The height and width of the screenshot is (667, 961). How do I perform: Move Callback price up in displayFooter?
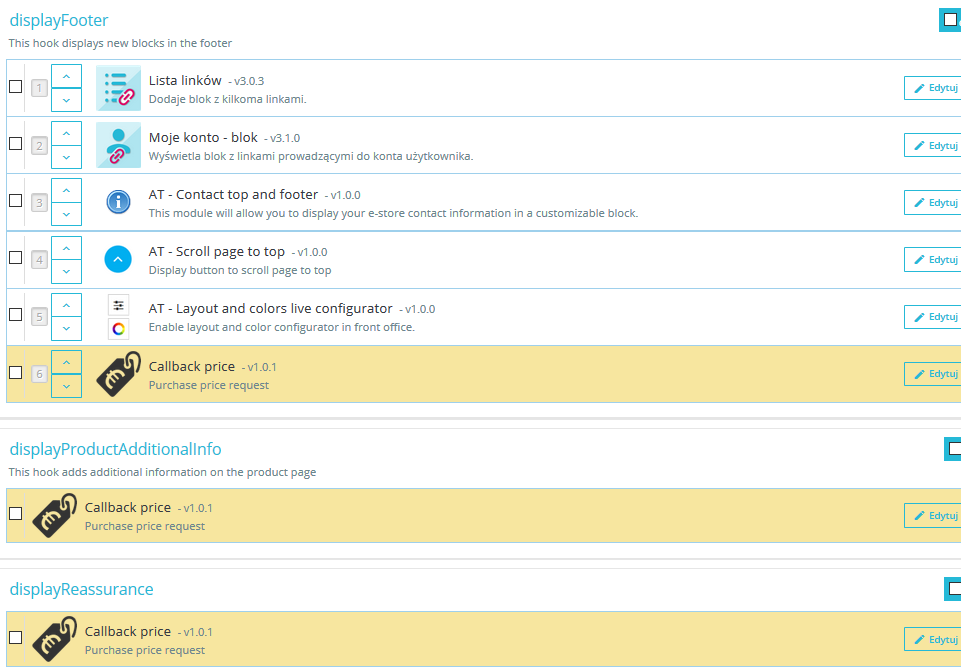tap(66, 362)
